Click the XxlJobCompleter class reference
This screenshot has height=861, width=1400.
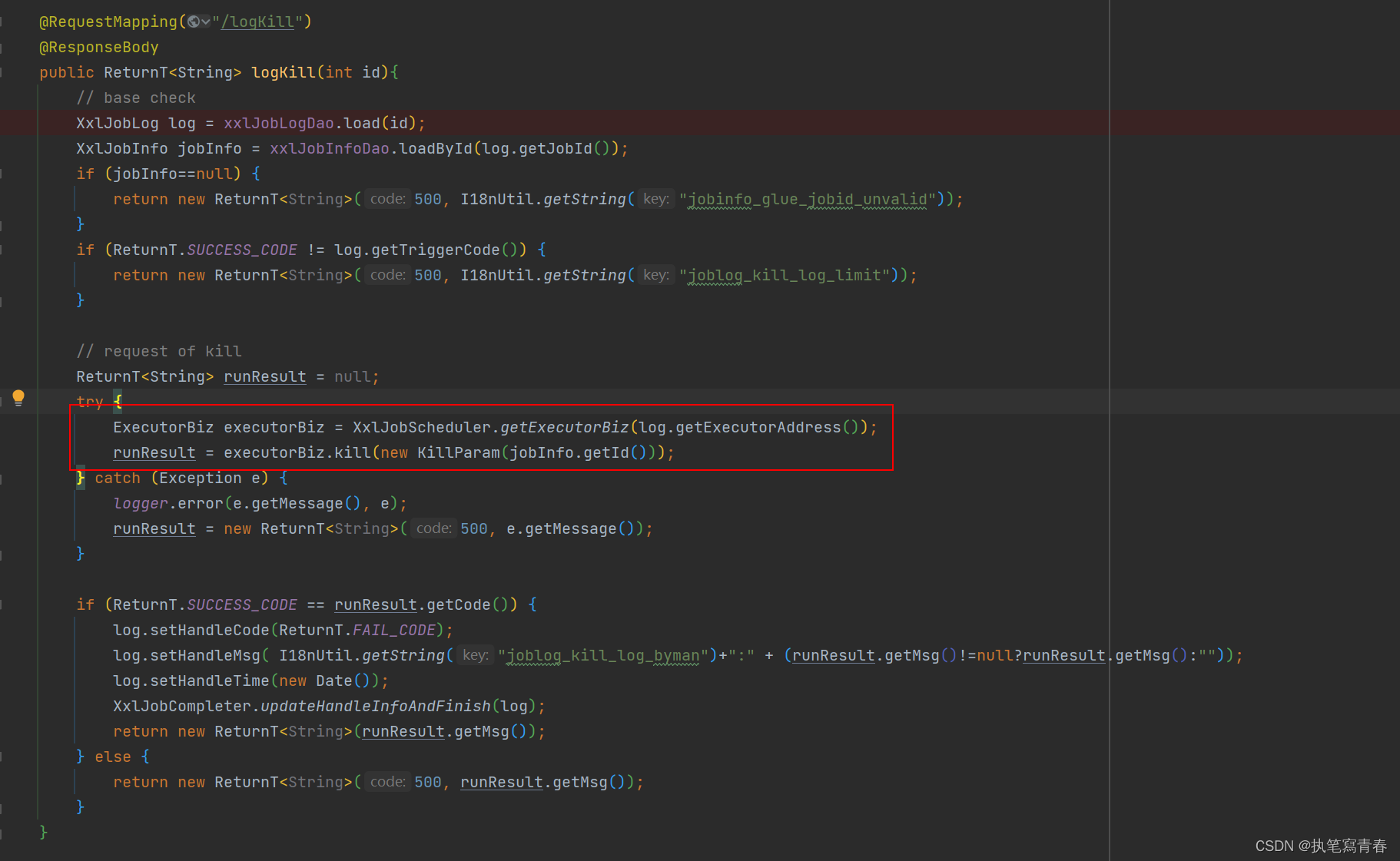click(182, 706)
